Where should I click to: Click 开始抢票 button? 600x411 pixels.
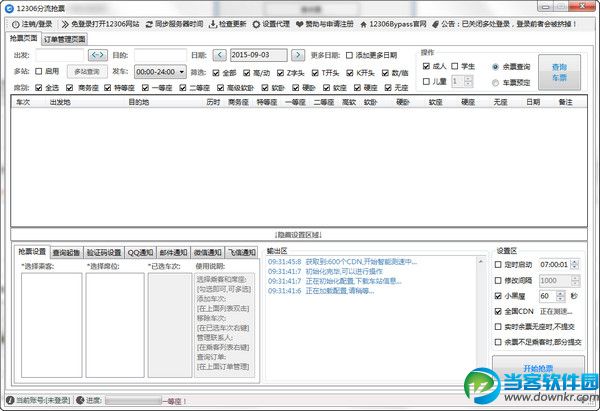(x=538, y=368)
